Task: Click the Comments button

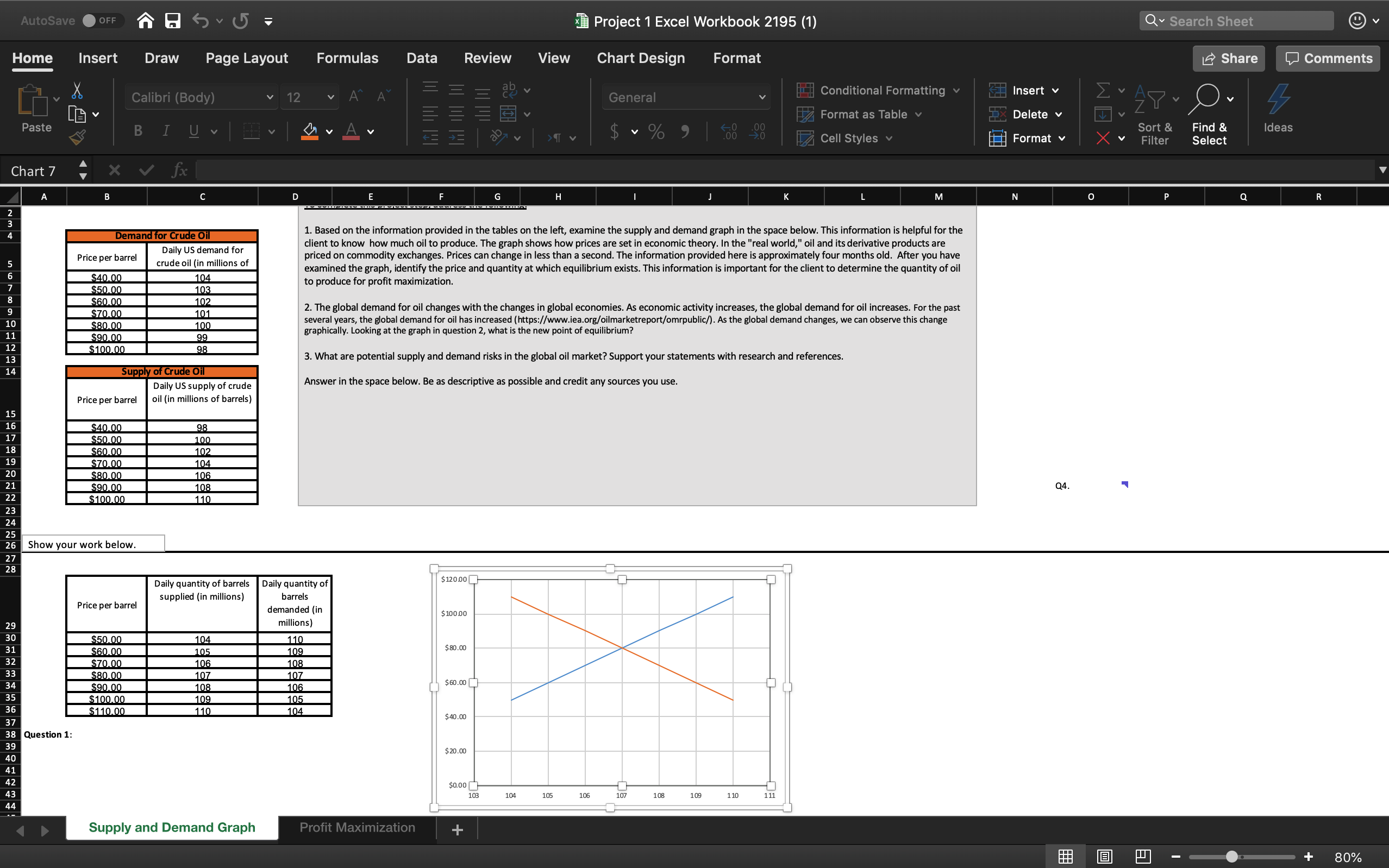Action: [1327, 58]
